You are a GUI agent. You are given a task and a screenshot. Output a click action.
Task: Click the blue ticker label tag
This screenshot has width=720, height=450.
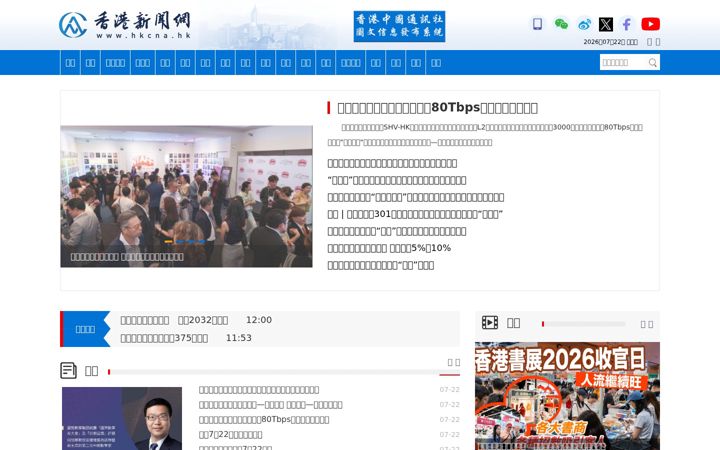pos(85,329)
